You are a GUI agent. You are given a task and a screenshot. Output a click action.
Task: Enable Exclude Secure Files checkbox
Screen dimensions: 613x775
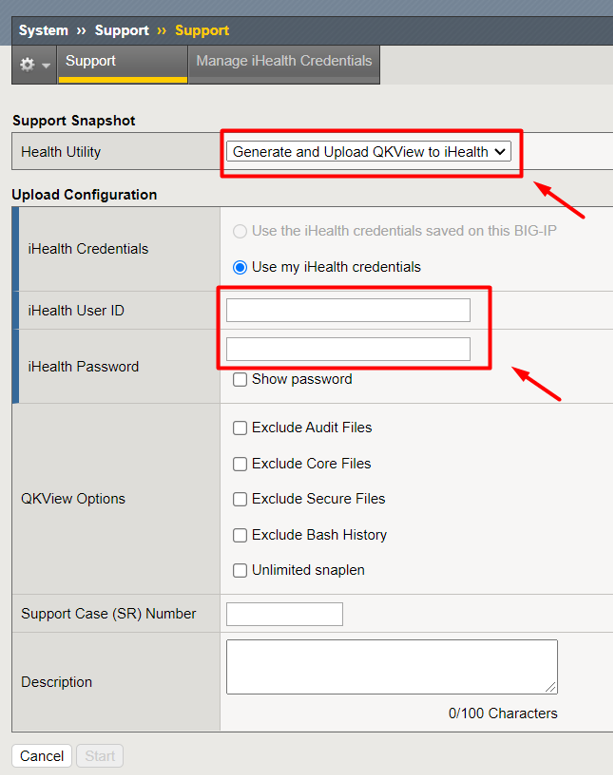click(240, 499)
